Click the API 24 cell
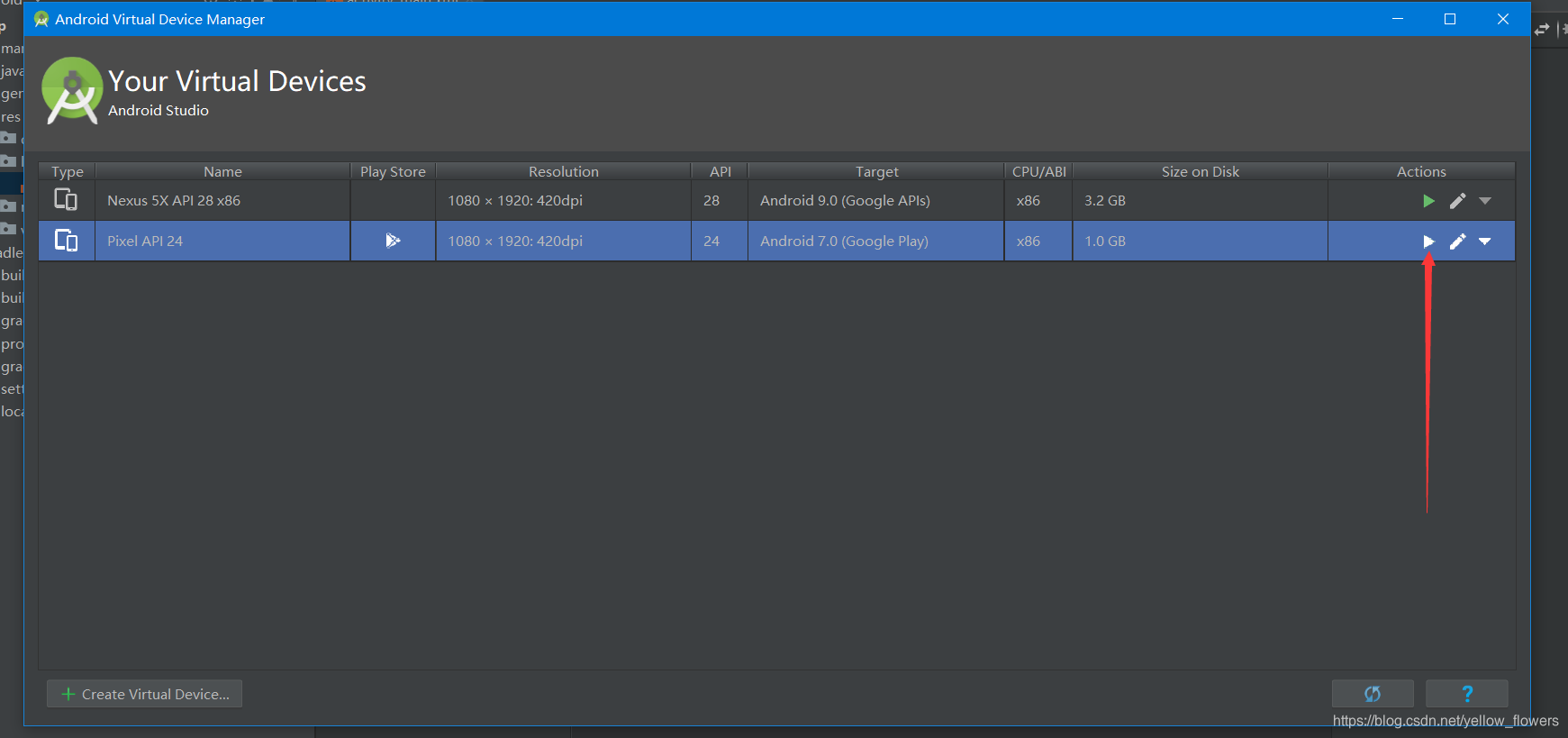1568x738 pixels. (720, 241)
